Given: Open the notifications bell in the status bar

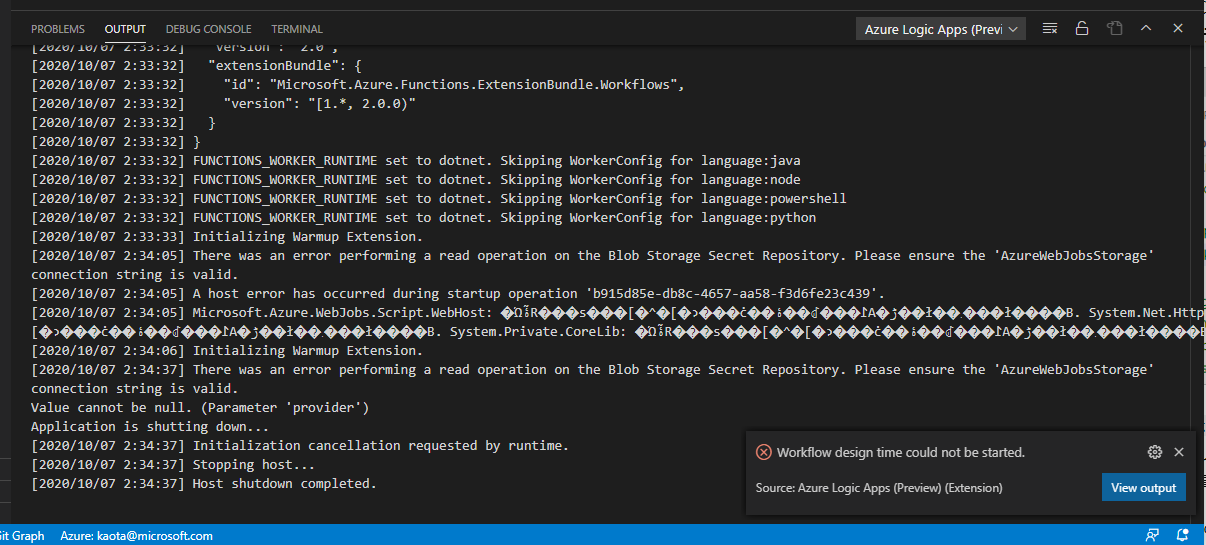Looking at the screenshot, I should click(x=1183, y=536).
